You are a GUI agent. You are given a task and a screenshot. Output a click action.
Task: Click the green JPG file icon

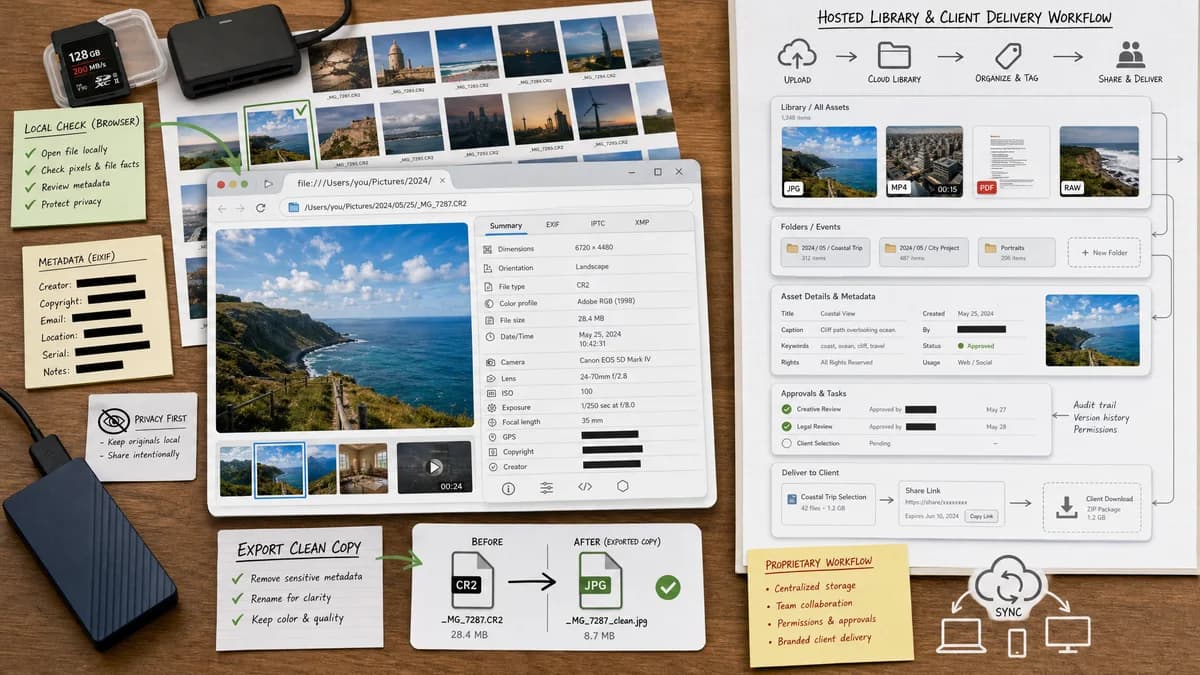point(601,580)
